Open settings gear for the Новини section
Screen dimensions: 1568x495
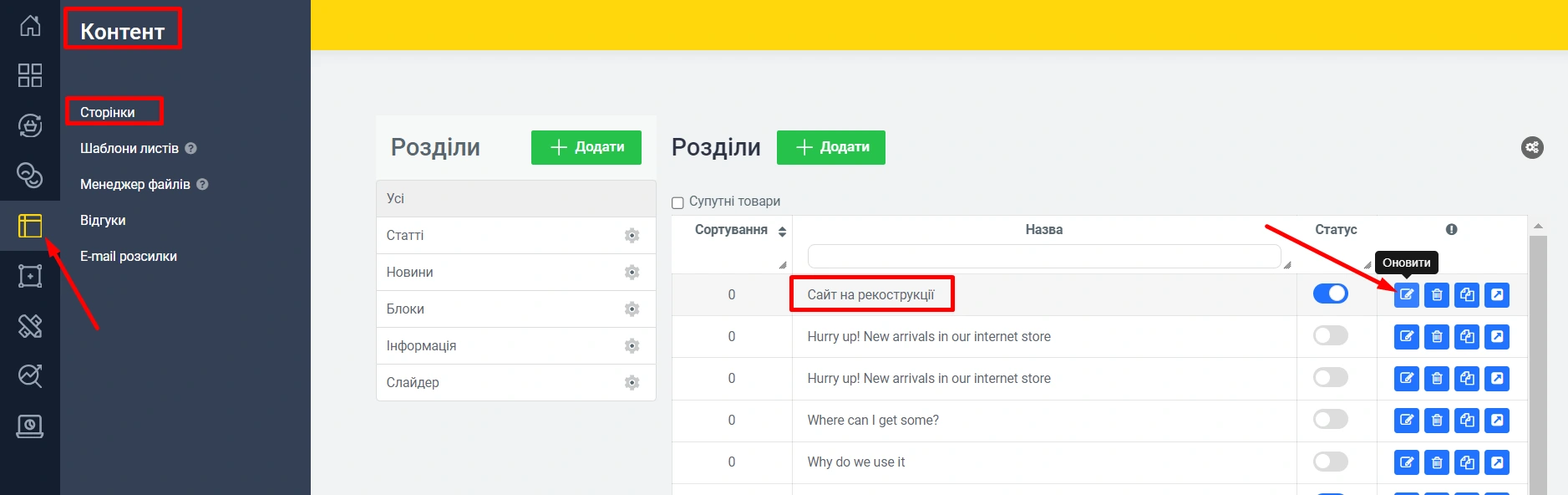pyautogui.click(x=632, y=273)
